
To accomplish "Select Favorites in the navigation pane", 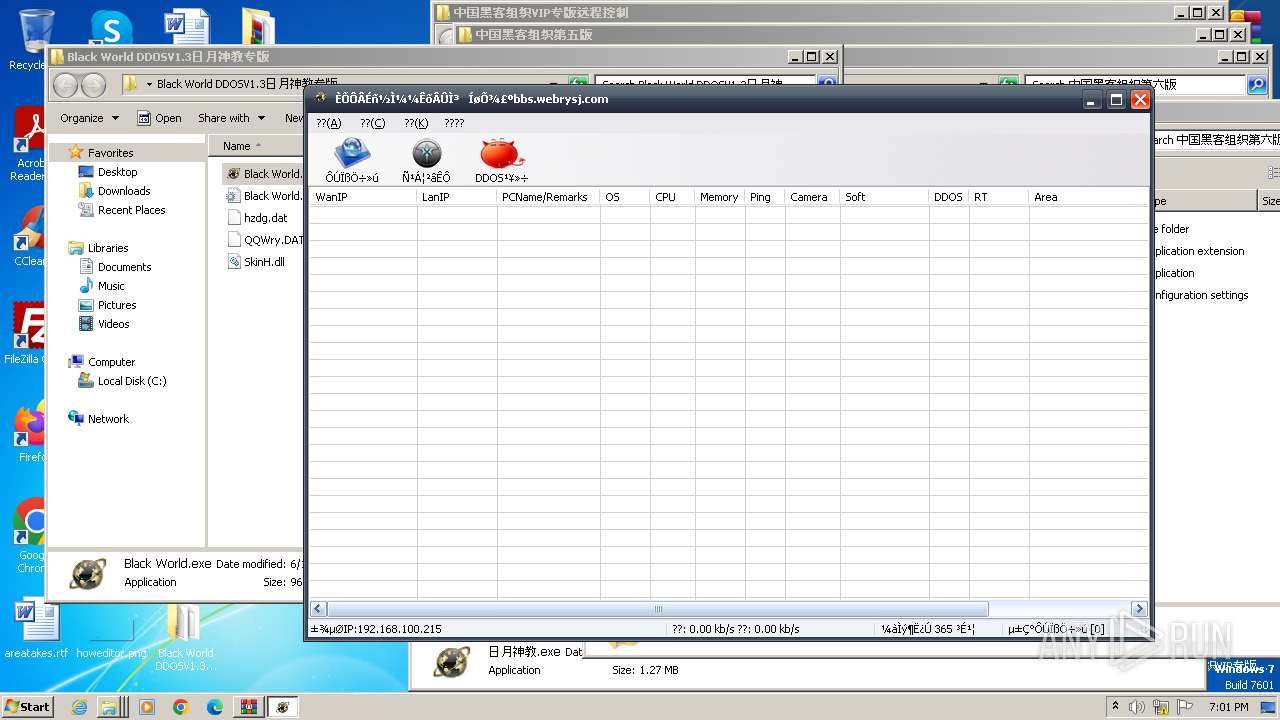I will pyautogui.click(x=110, y=153).
